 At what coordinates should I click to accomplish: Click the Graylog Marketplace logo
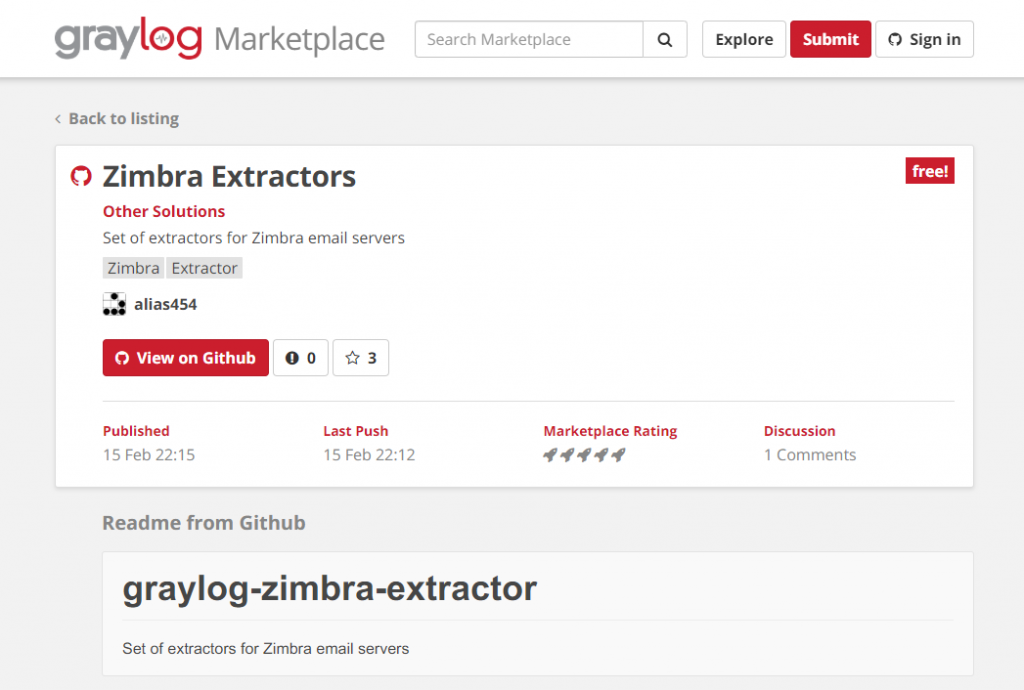(x=219, y=39)
